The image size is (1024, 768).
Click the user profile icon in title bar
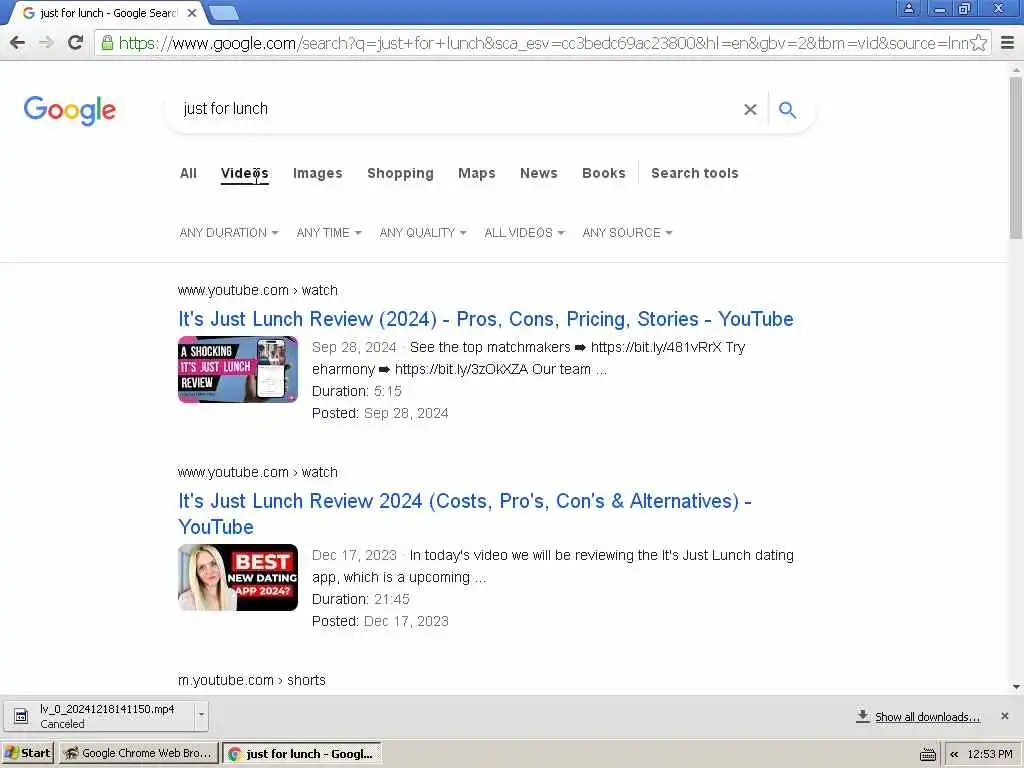pos(908,8)
